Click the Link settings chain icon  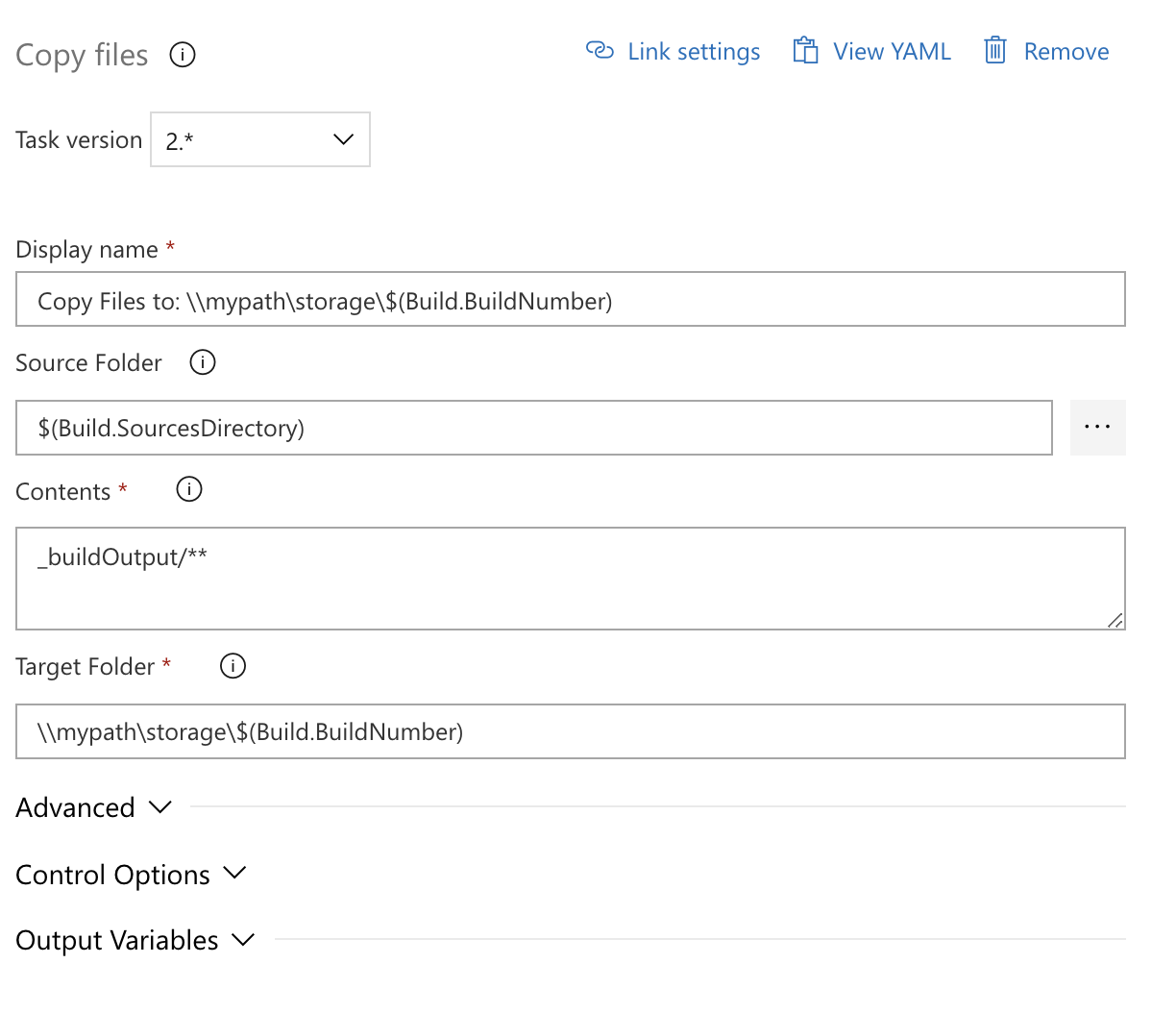[x=600, y=50]
